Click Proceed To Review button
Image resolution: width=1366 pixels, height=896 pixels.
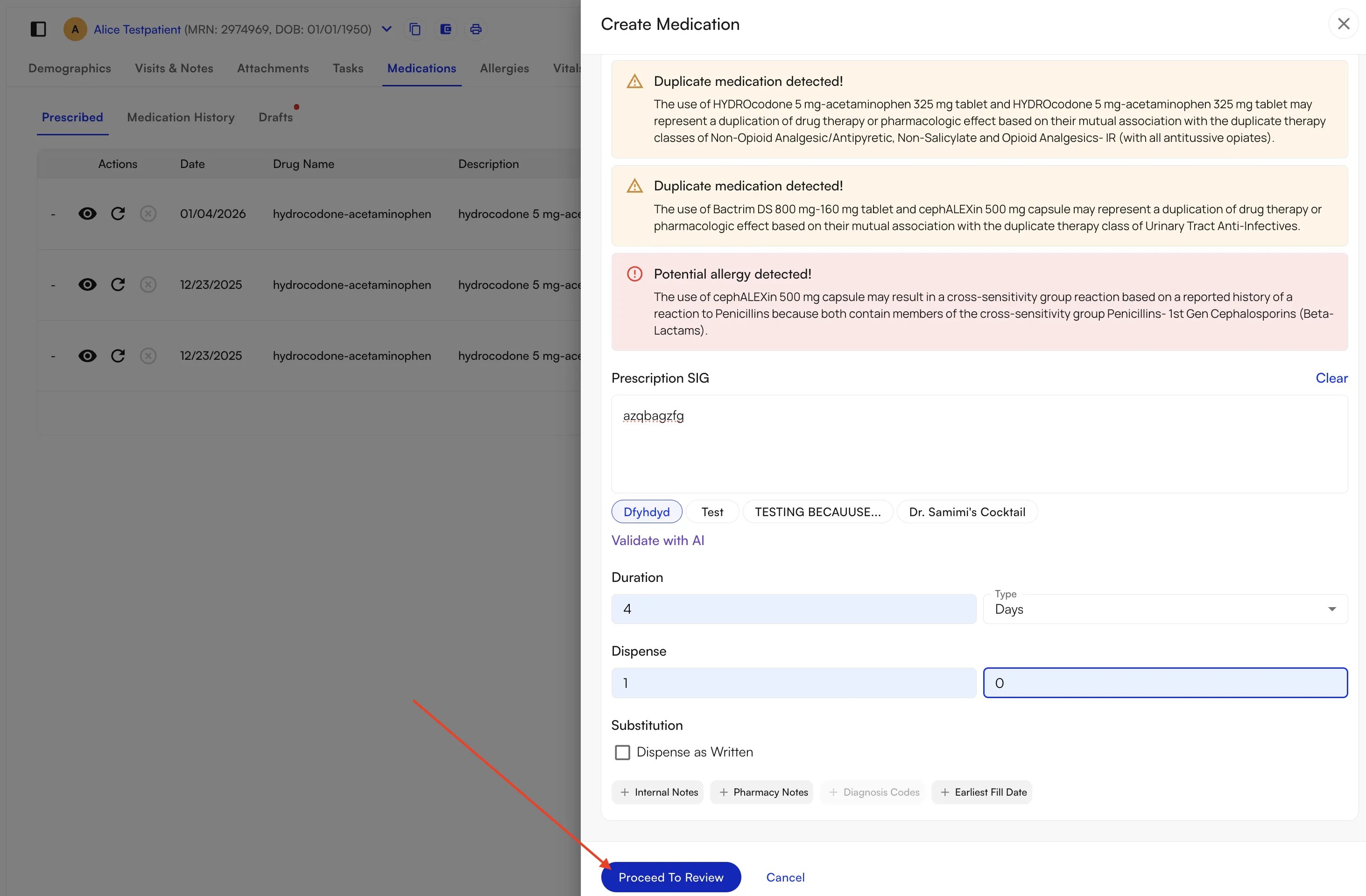click(x=671, y=877)
